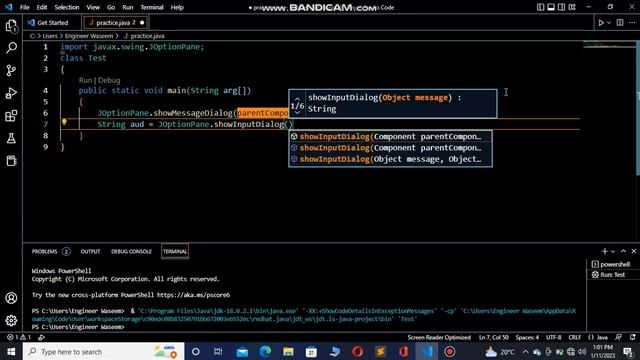Open the Run menu
The width and height of the screenshot is (640, 360).
pos(128,7)
